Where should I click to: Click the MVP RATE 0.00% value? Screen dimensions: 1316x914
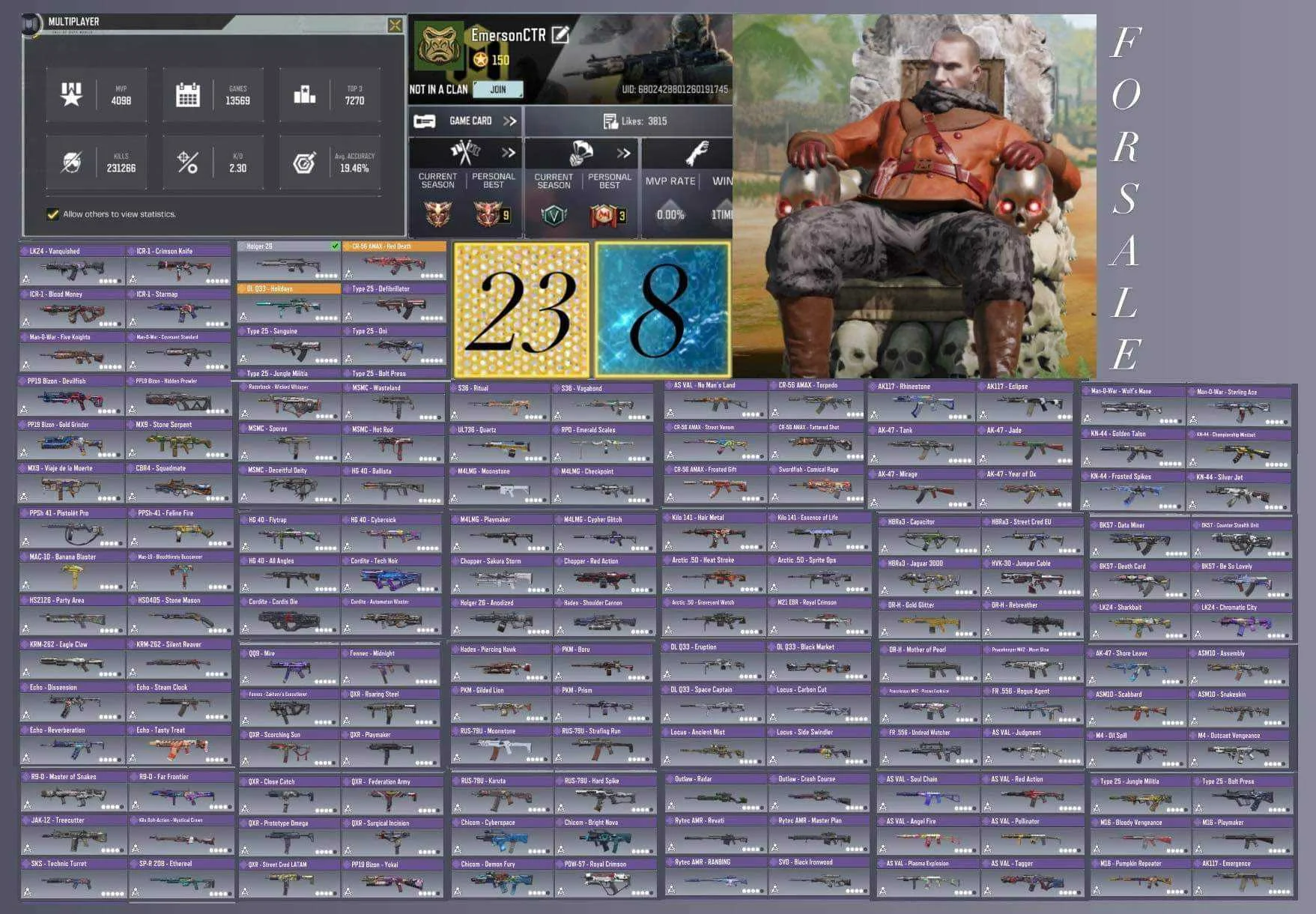[670, 214]
